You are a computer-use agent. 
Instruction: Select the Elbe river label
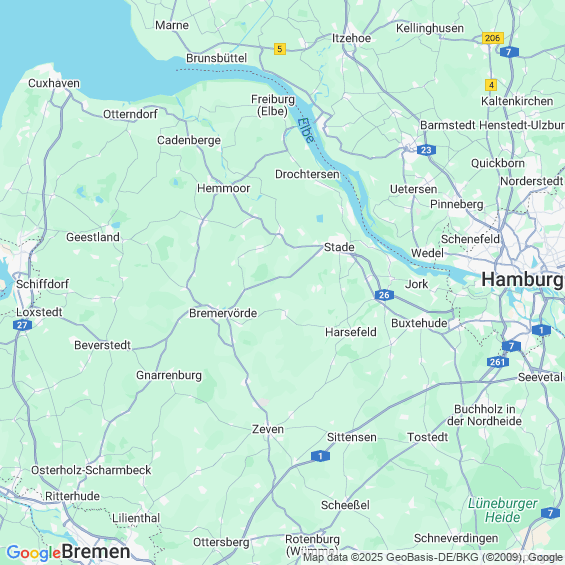pyautogui.click(x=306, y=130)
